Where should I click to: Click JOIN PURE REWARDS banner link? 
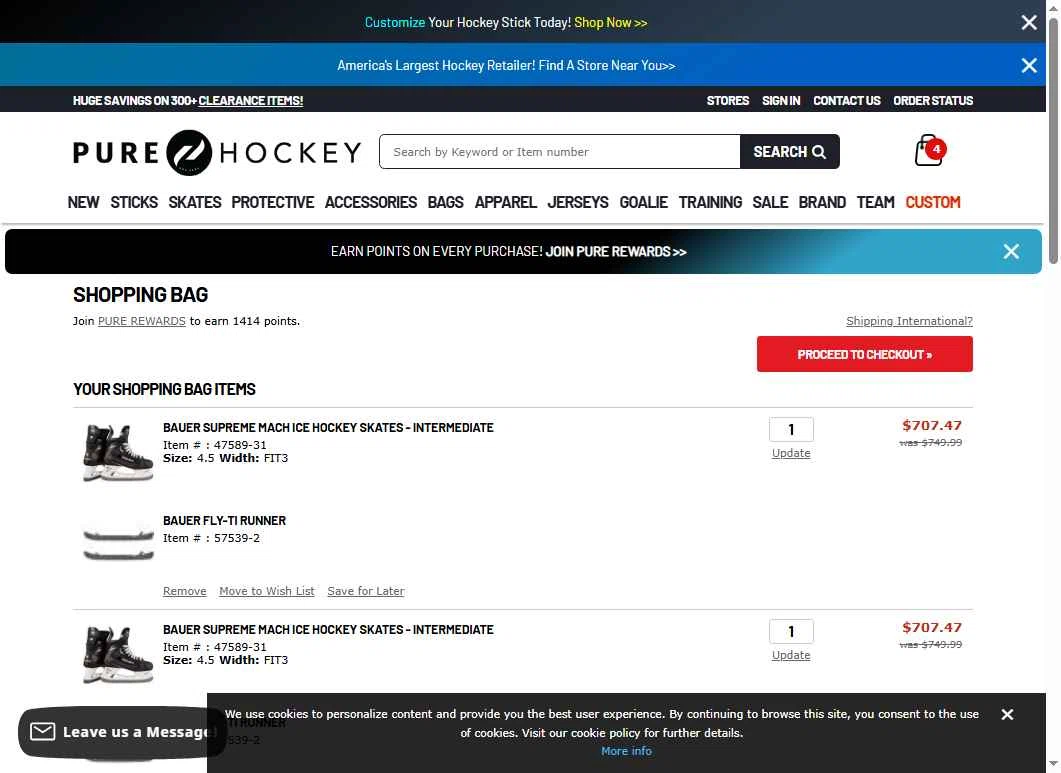(616, 252)
